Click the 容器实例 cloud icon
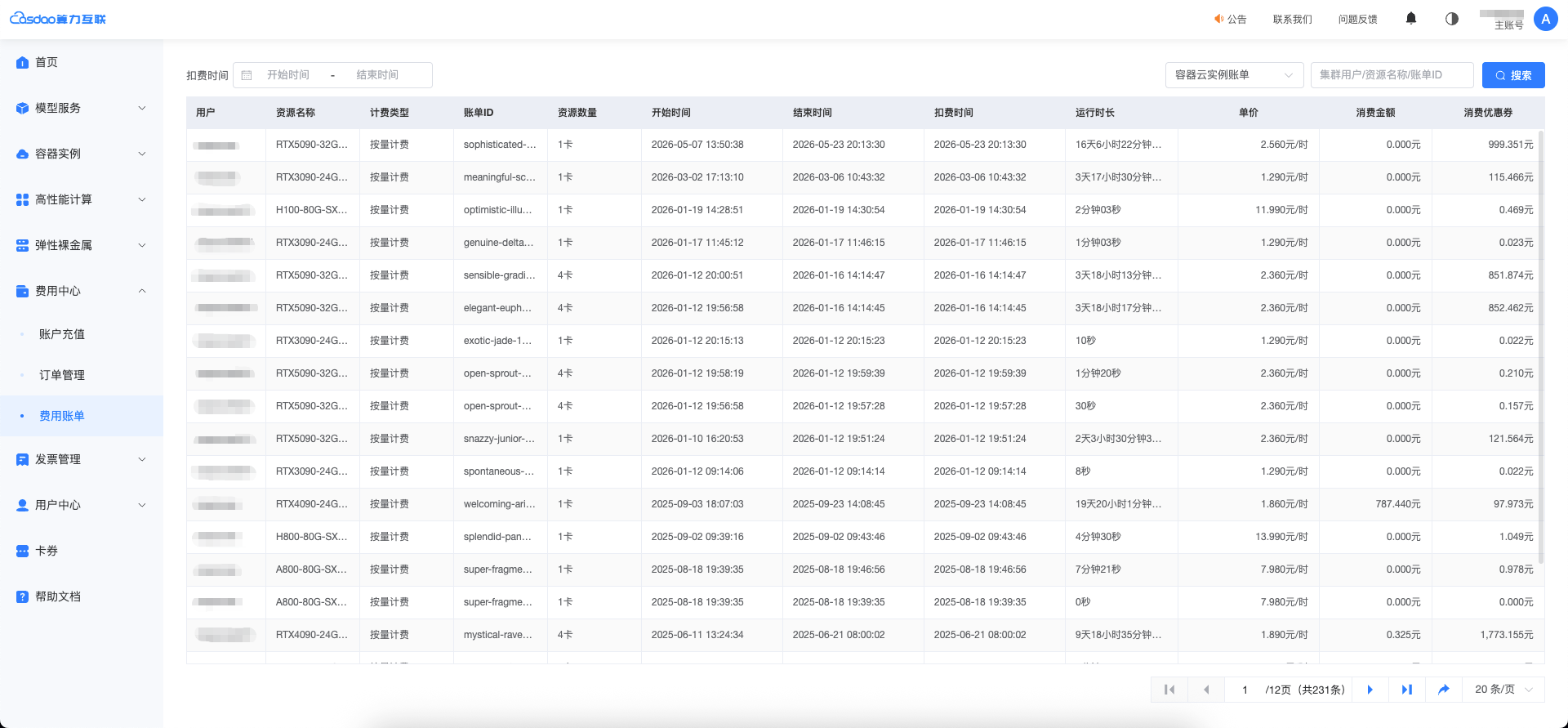This screenshot has width=1568, height=728. tap(22, 154)
